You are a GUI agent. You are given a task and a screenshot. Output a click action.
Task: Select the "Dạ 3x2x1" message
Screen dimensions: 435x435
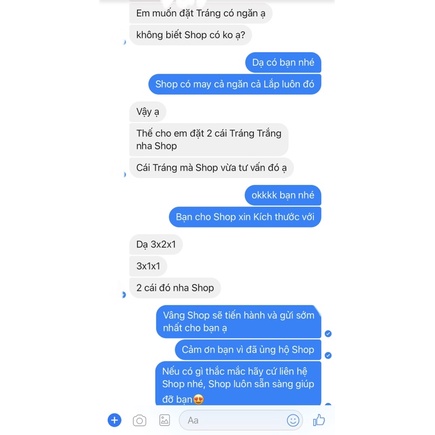click(x=156, y=244)
